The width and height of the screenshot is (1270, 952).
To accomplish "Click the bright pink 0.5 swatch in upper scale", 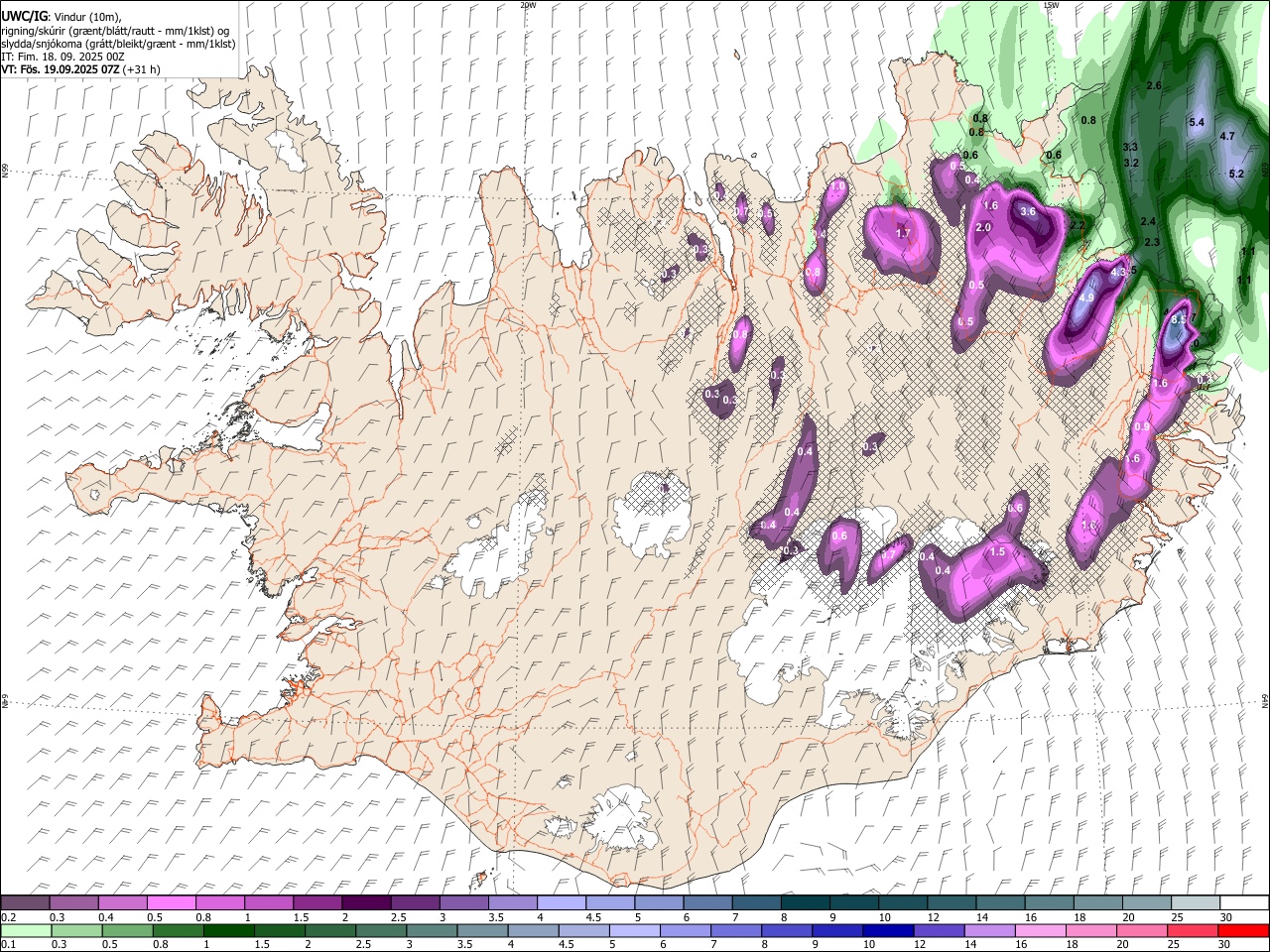I will point(174,903).
